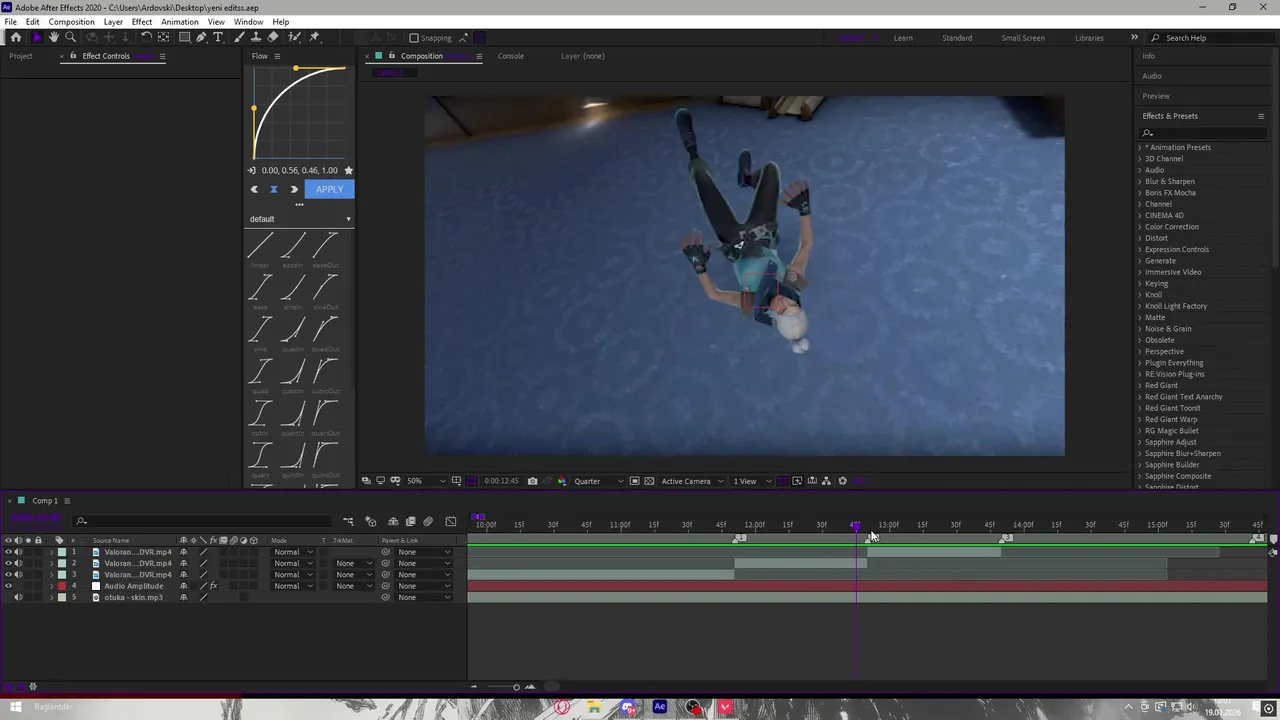Switch to Learn workspace
The width and height of the screenshot is (1280, 720).
click(x=903, y=38)
